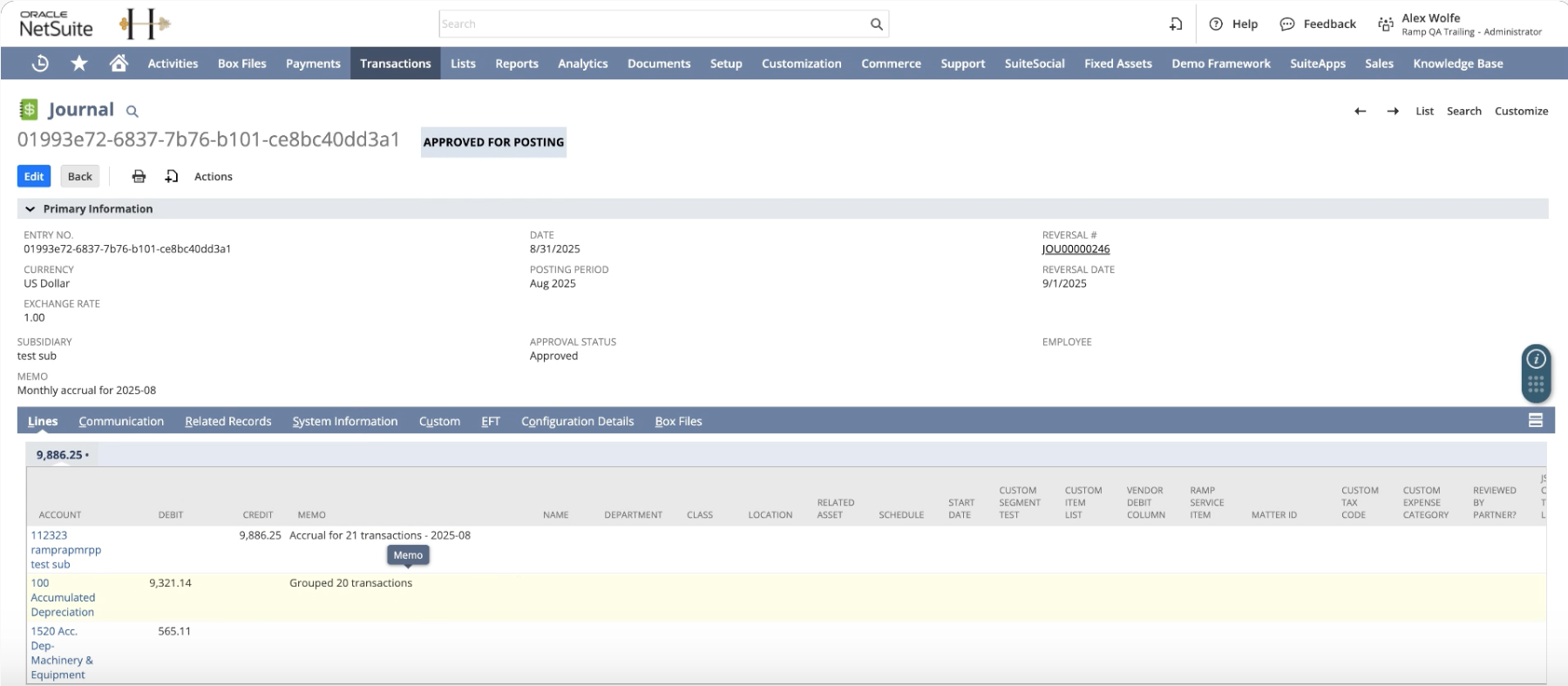The width and height of the screenshot is (1568, 686).
Task: Open the Sales menu
Action: click(x=1379, y=63)
